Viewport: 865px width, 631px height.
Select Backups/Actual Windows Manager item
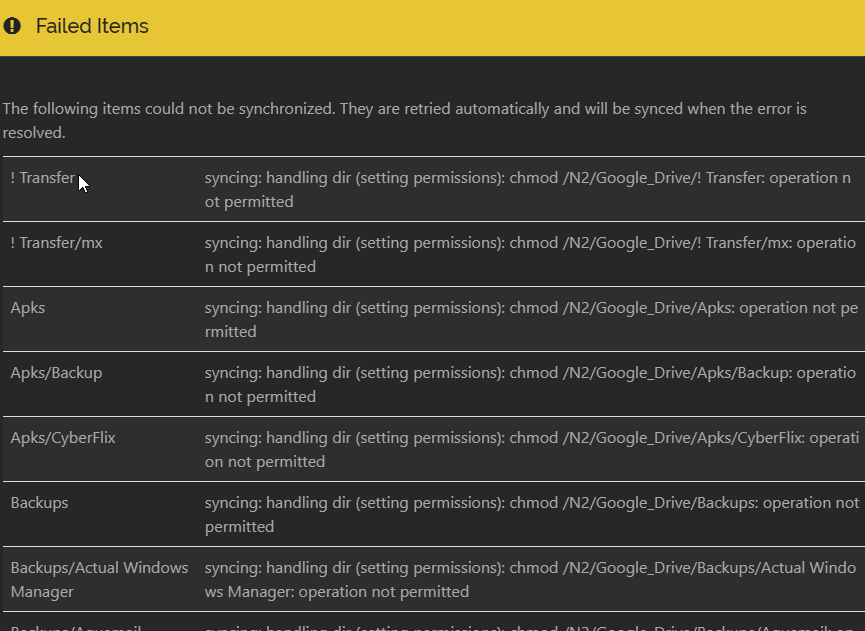tap(99, 579)
